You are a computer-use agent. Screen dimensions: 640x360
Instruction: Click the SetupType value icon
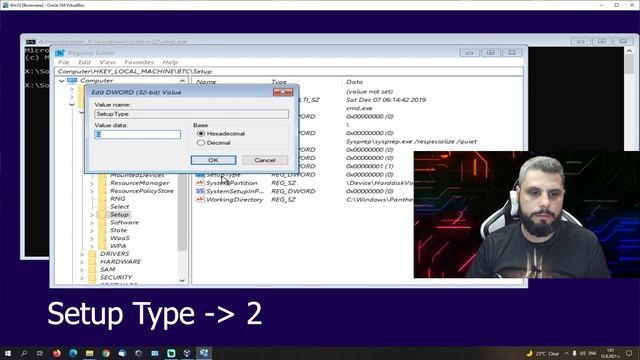pyautogui.click(x=200, y=175)
